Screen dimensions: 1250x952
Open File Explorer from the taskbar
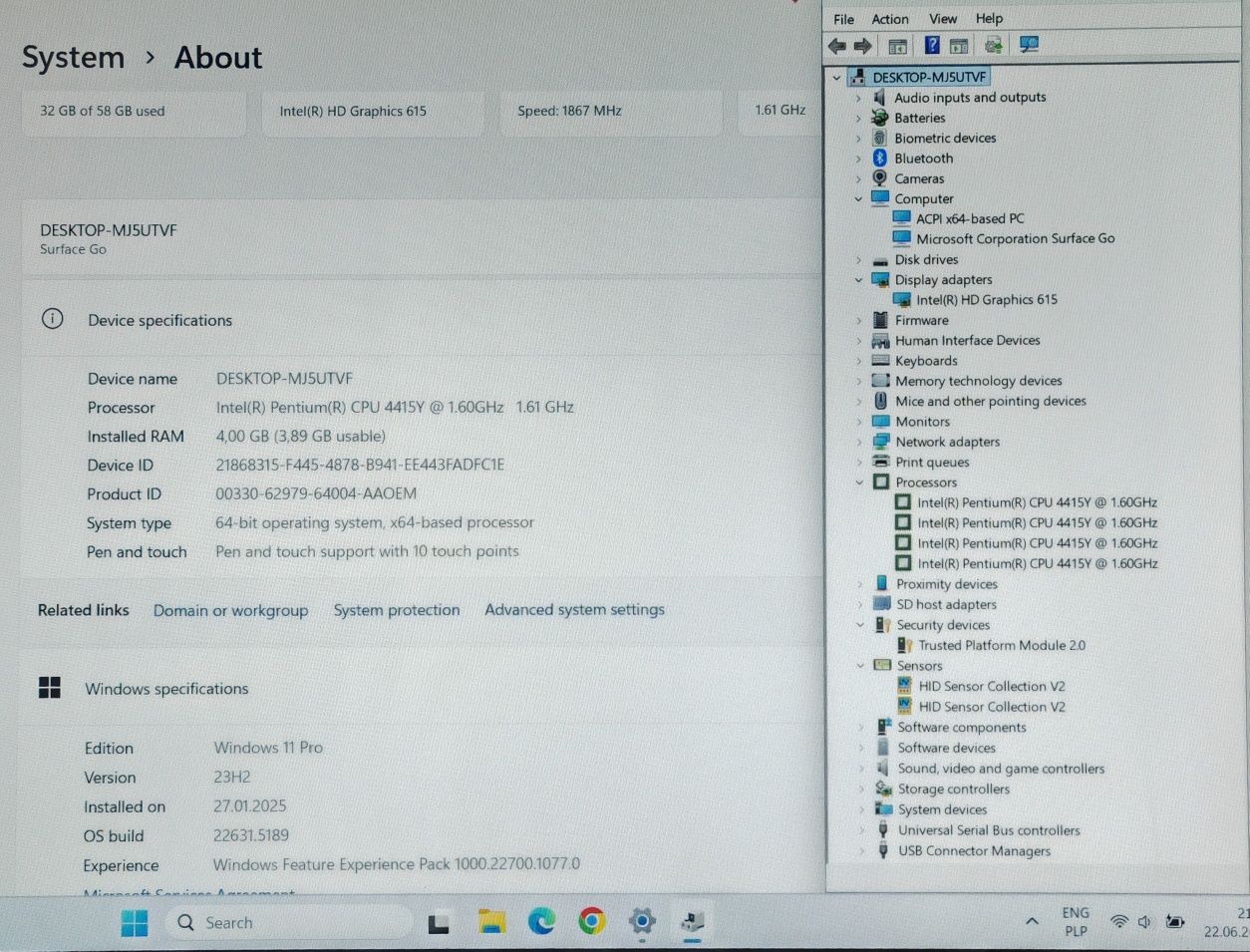coord(491,922)
